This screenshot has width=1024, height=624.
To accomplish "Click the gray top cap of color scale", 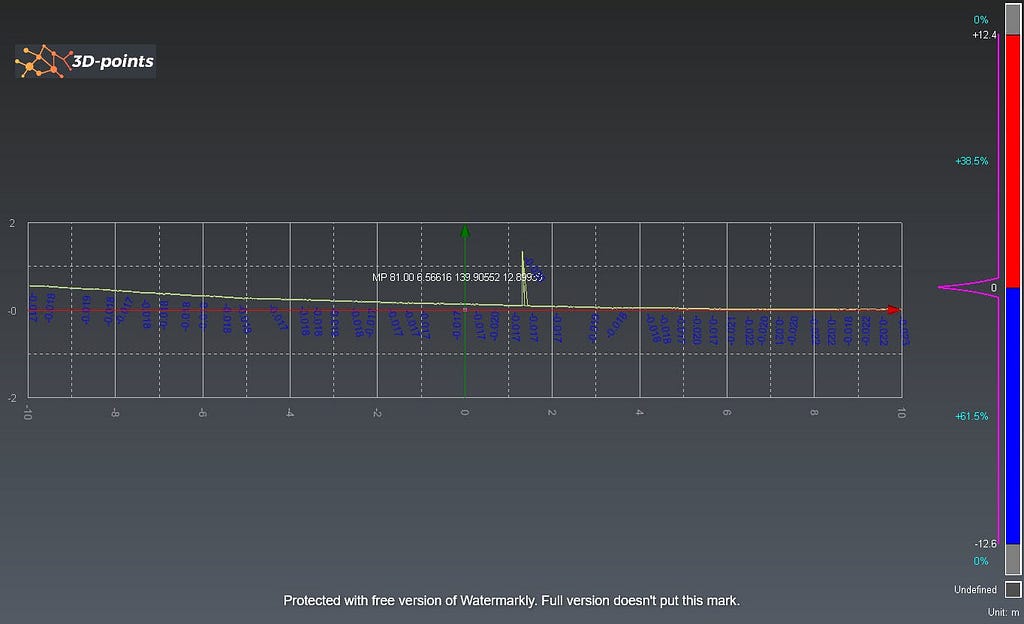I will pos(1013,18).
